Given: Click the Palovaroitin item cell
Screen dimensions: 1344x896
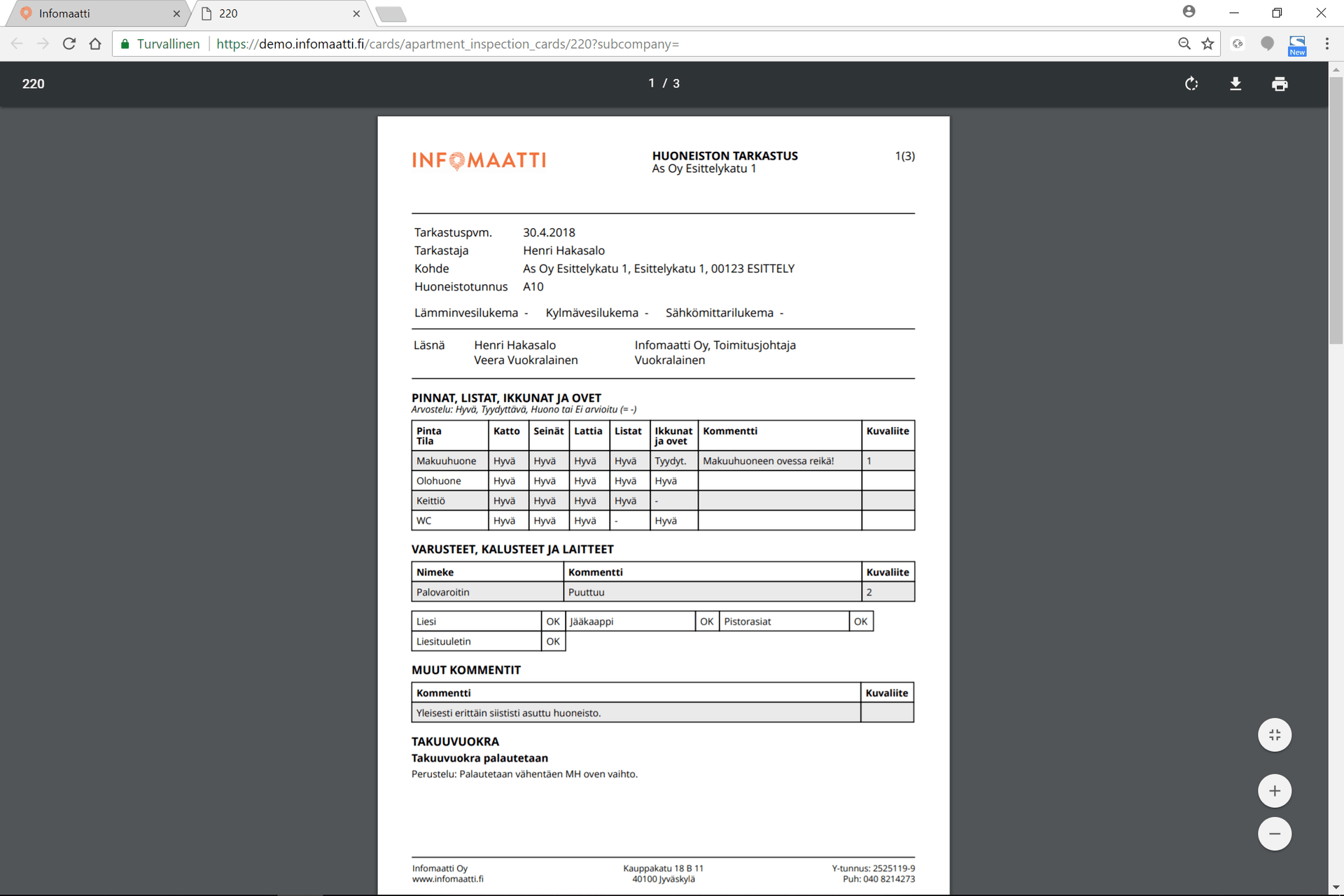Looking at the screenshot, I should (x=487, y=592).
